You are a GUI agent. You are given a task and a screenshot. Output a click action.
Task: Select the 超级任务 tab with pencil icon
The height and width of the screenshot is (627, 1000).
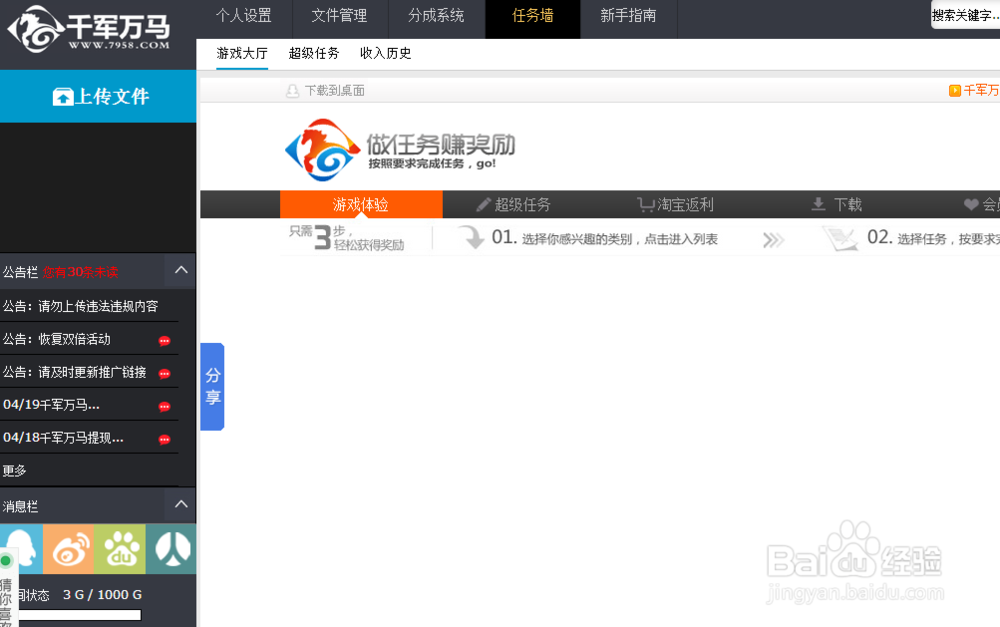pos(513,204)
